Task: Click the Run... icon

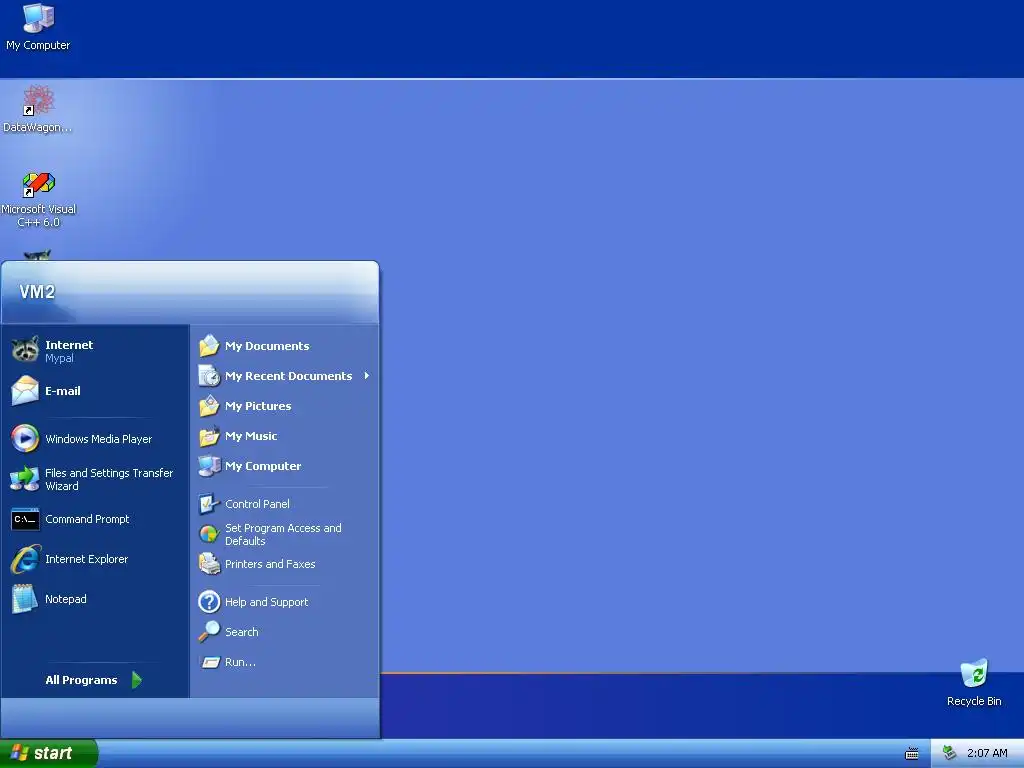Action: click(x=210, y=662)
